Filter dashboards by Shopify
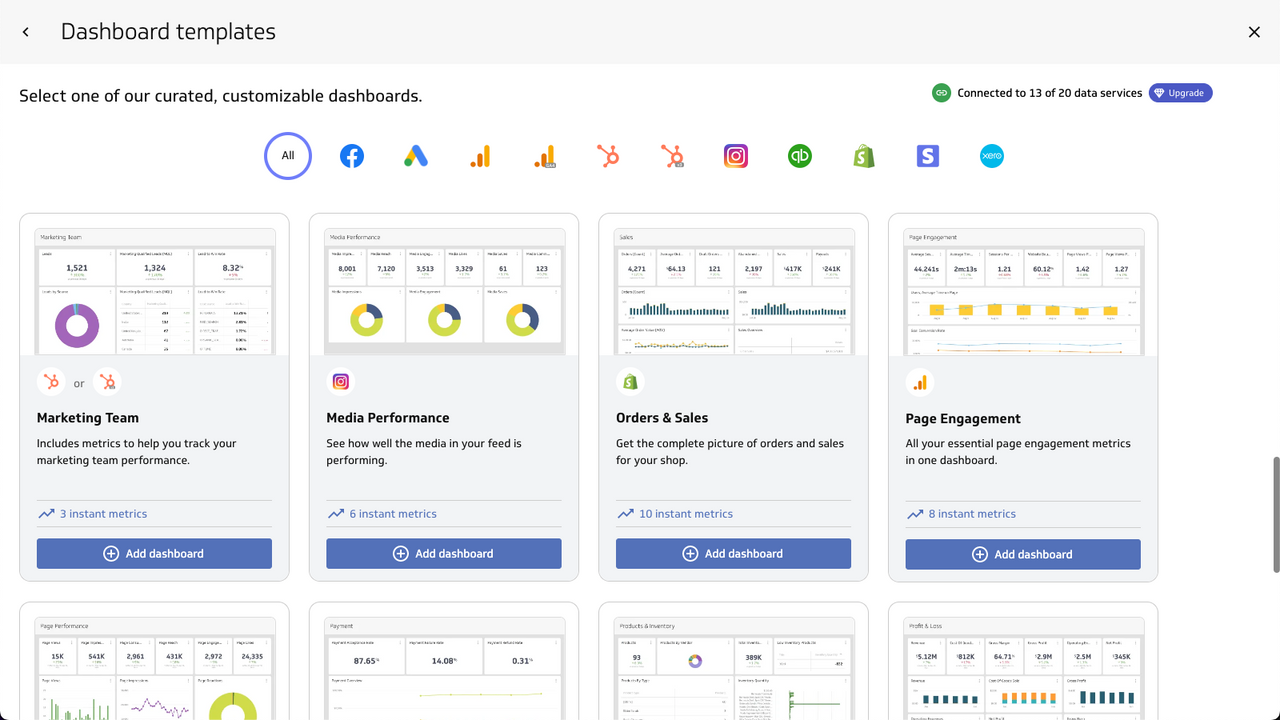1280x720 pixels. click(863, 156)
